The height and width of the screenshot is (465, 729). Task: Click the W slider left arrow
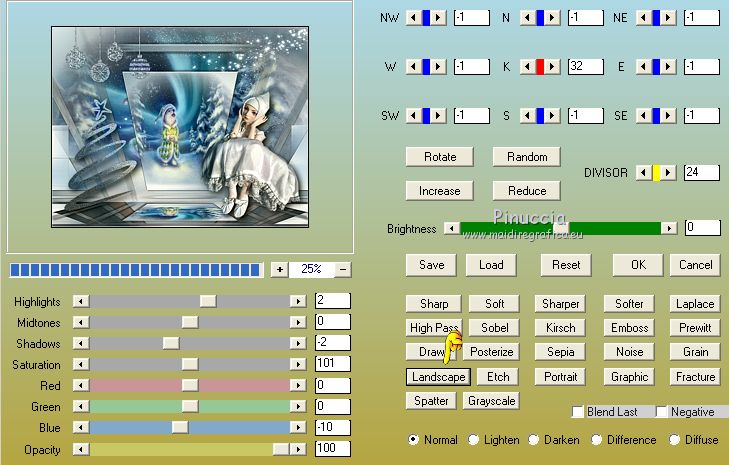(413, 66)
